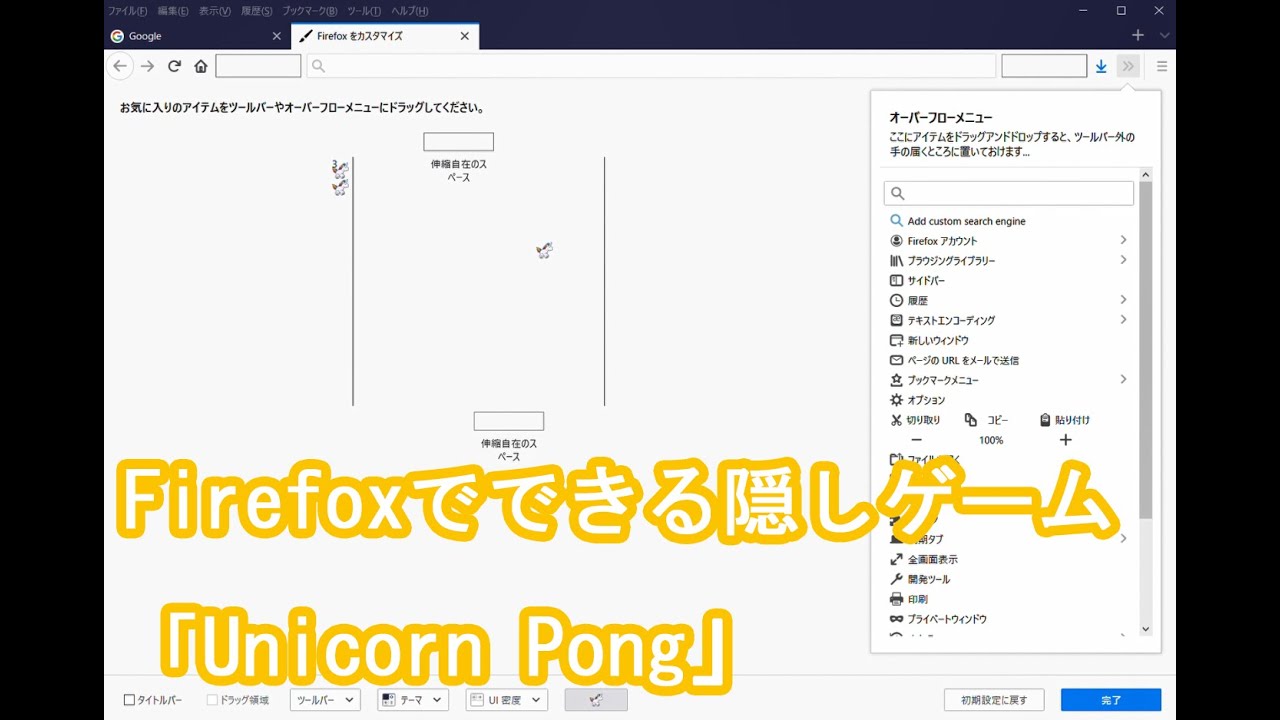Open the hamburger application menu
This screenshot has width=1280, height=720.
[x=1162, y=66]
